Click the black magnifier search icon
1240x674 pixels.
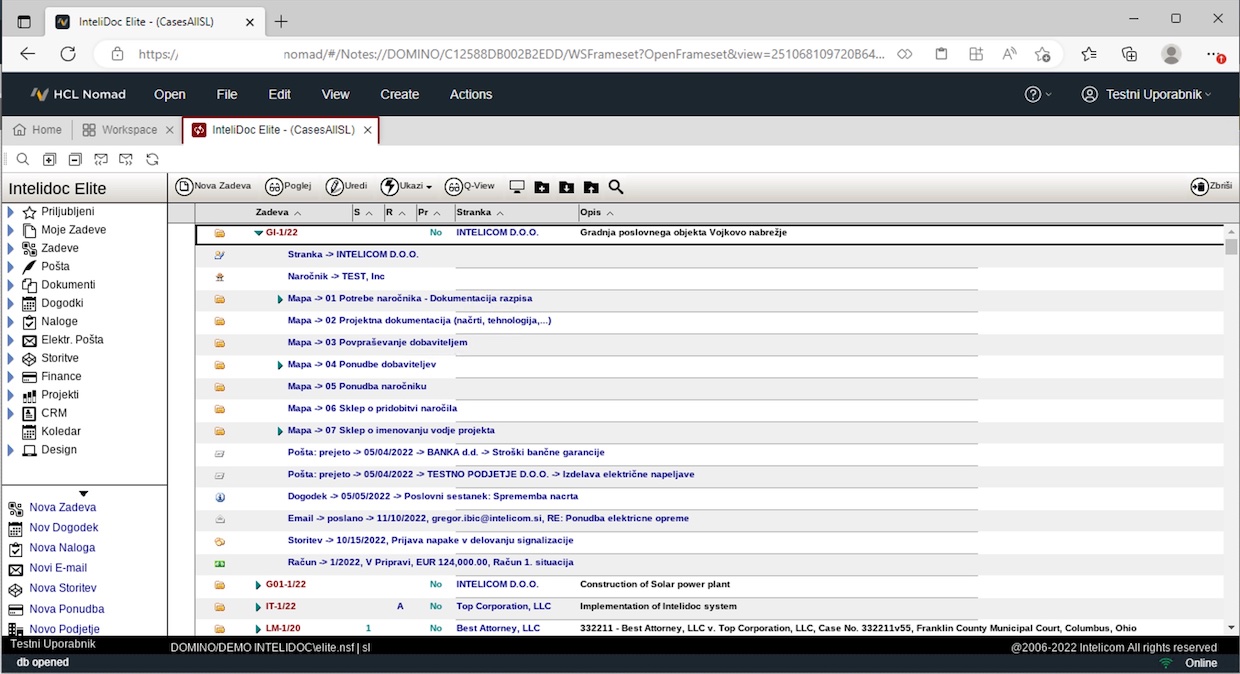point(616,187)
